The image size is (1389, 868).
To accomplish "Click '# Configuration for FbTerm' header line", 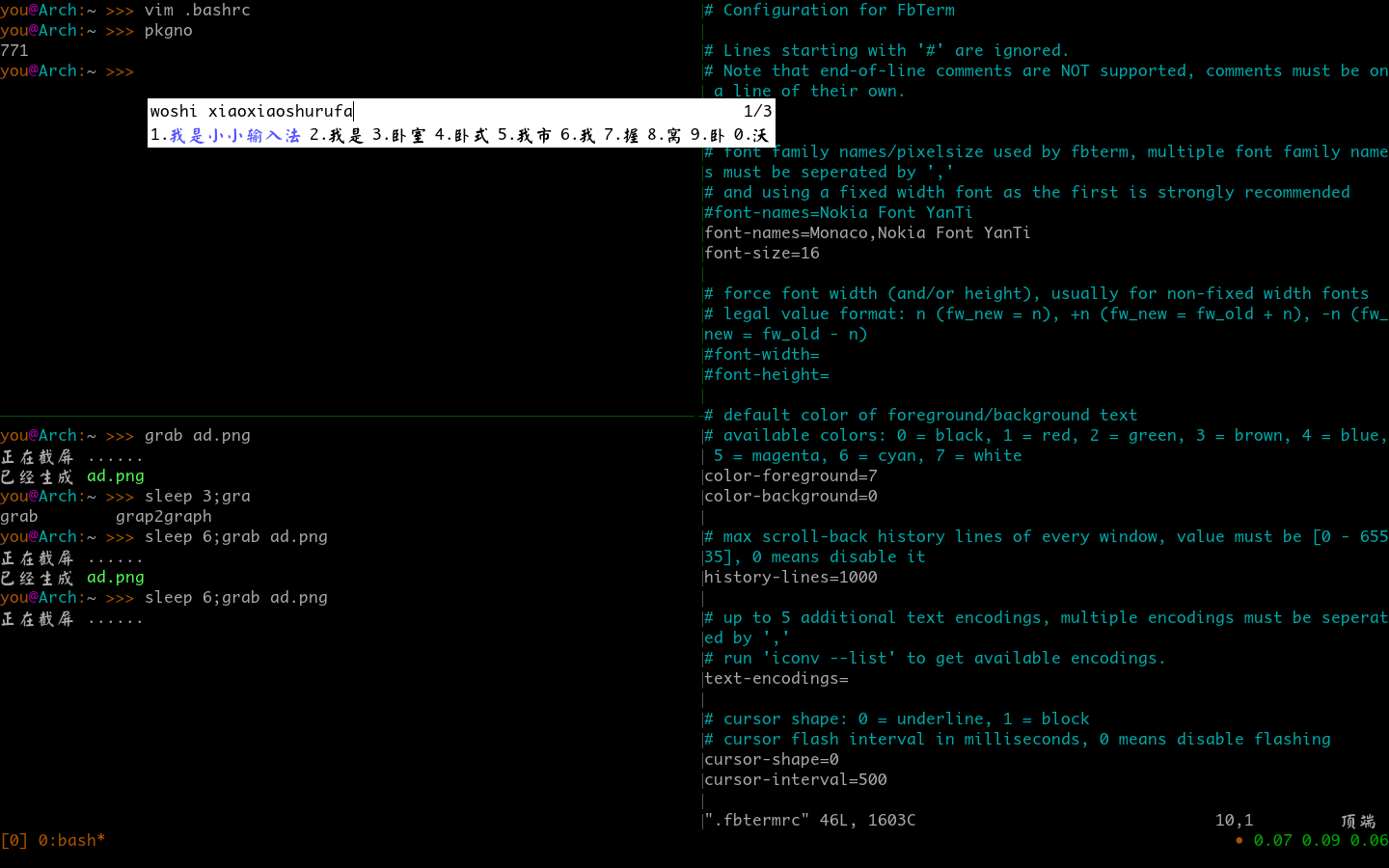I will pyautogui.click(x=830, y=10).
